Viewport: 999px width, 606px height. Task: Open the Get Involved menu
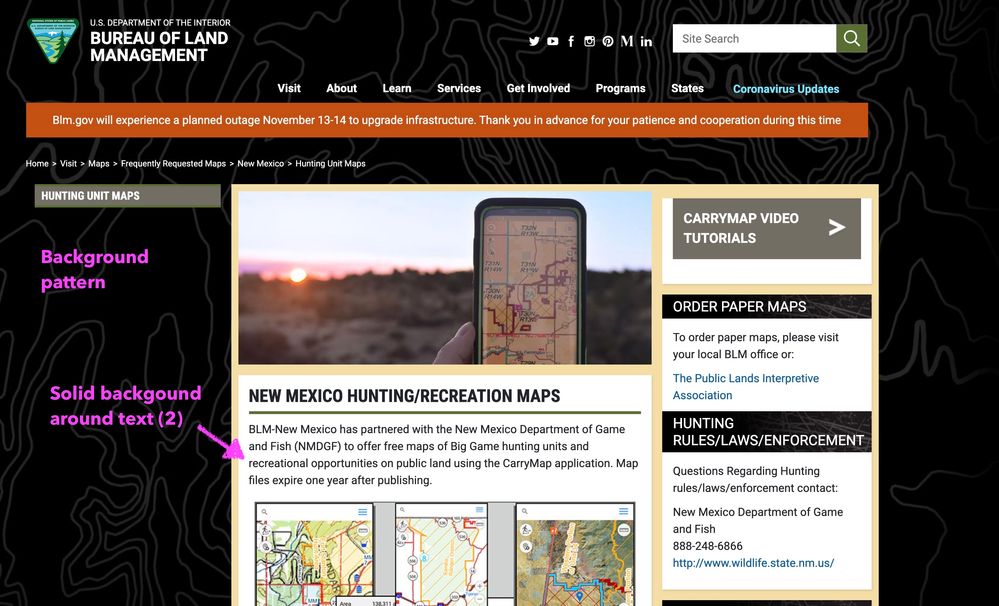pos(538,89)
